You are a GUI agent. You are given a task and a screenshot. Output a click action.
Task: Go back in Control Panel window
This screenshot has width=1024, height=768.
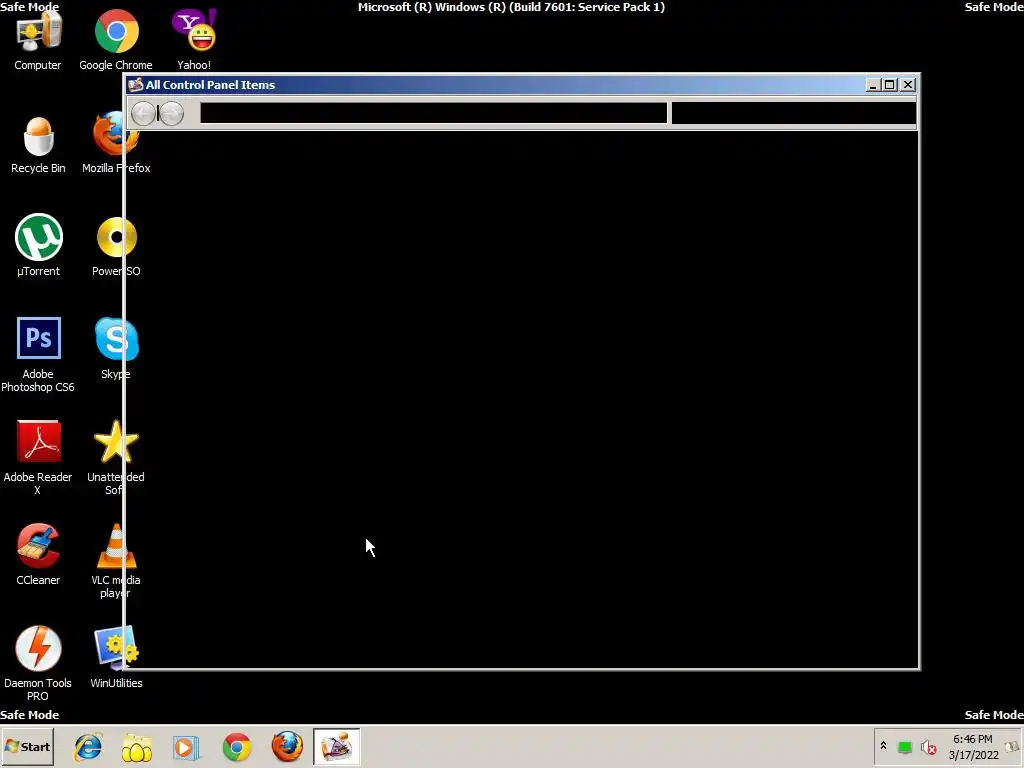tap(144, 114)
